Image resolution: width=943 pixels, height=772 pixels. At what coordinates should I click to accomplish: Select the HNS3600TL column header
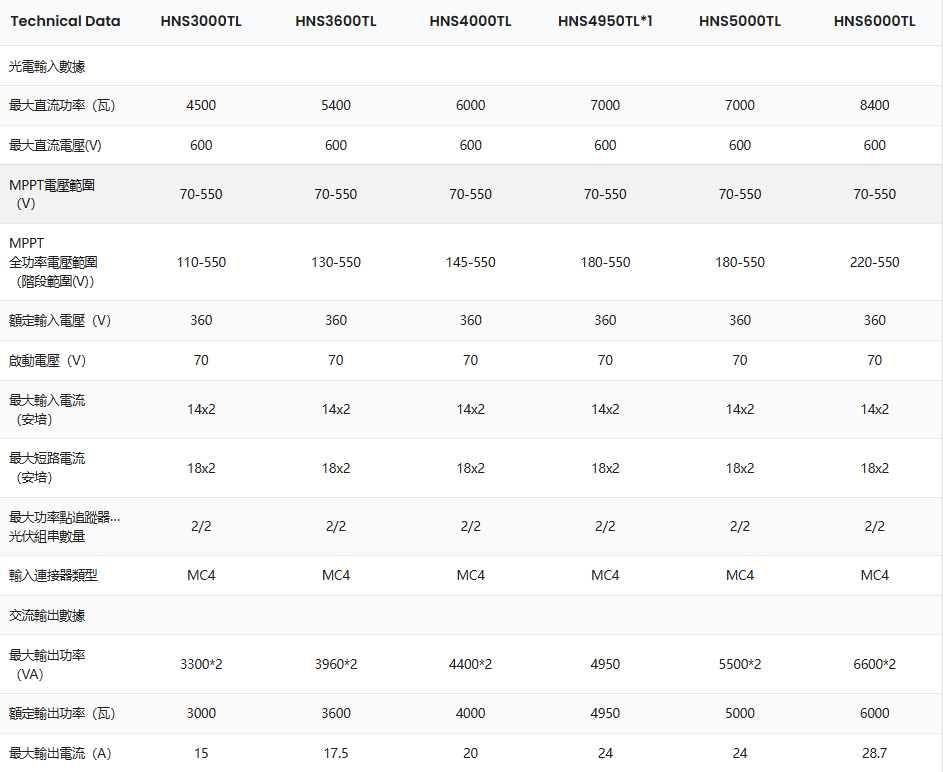336,21
